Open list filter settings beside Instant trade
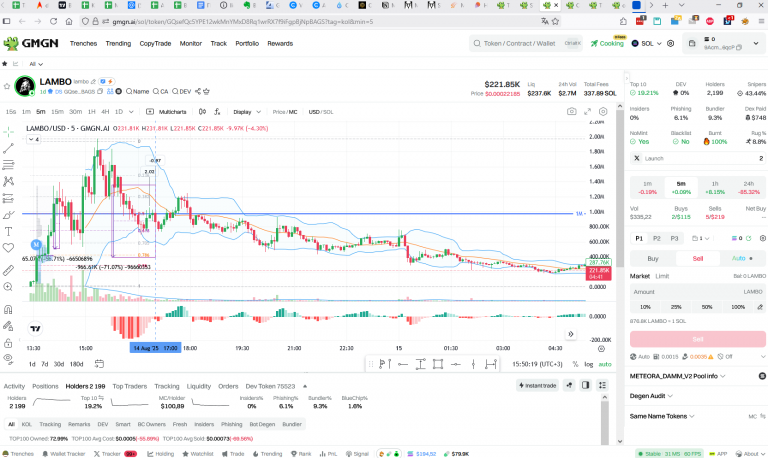This screenshot has height=458, width=768. coord(602,386)
